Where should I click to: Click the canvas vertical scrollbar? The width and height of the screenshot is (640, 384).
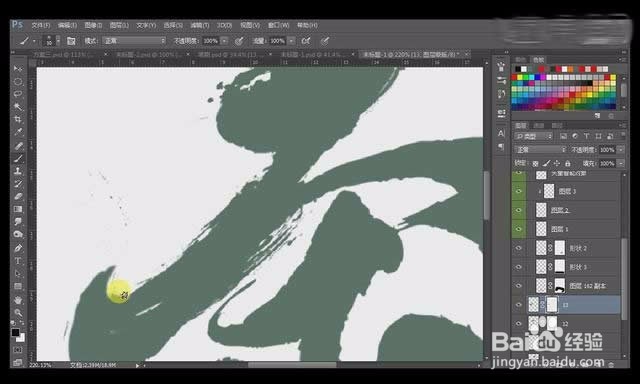(x=486, y=196)
